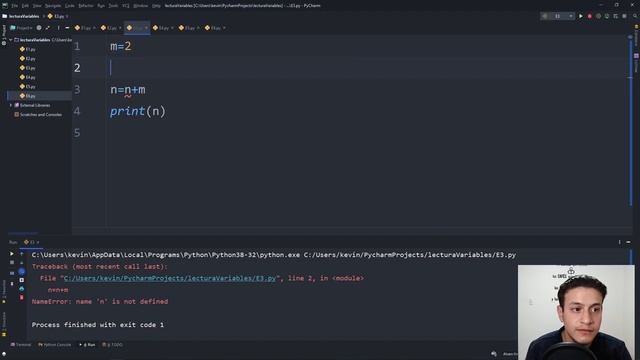Screen dimensions: 640x360
Task: Click "Process finished with exit code 1" text
Action: (x=98, y=324)
